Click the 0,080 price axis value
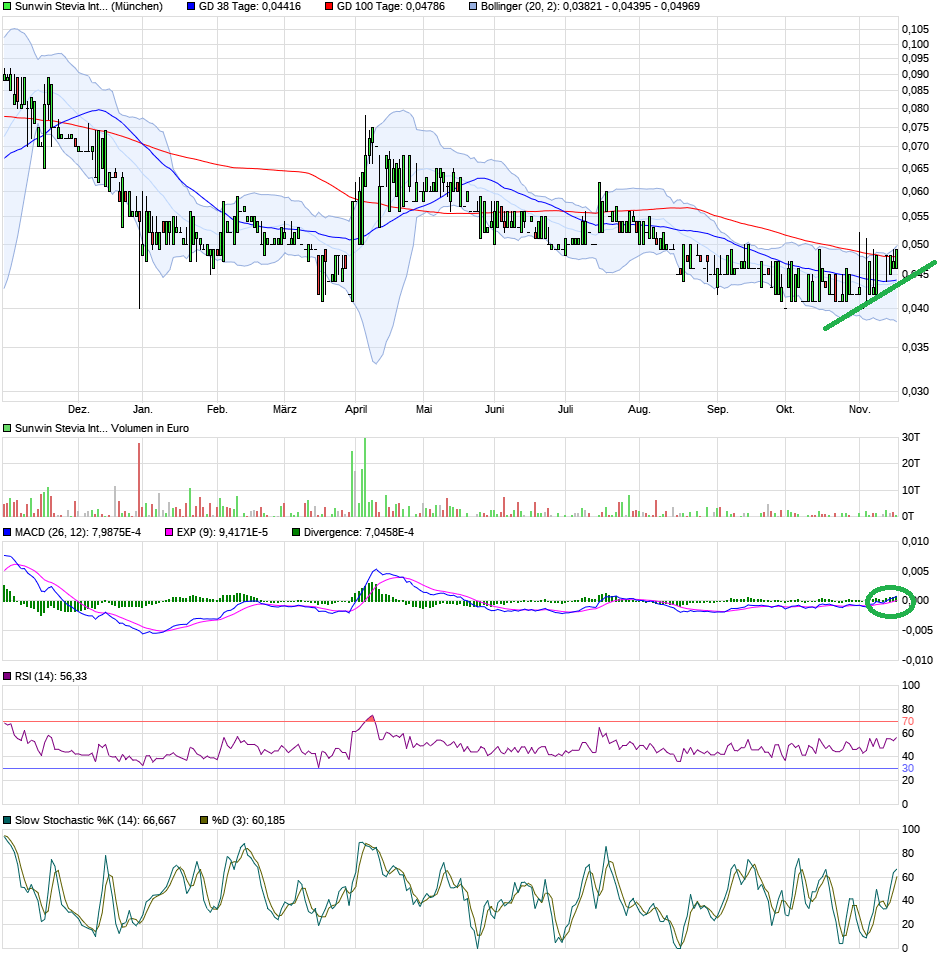940x958 pixels. pyautogui.click(x=915, y=109)
